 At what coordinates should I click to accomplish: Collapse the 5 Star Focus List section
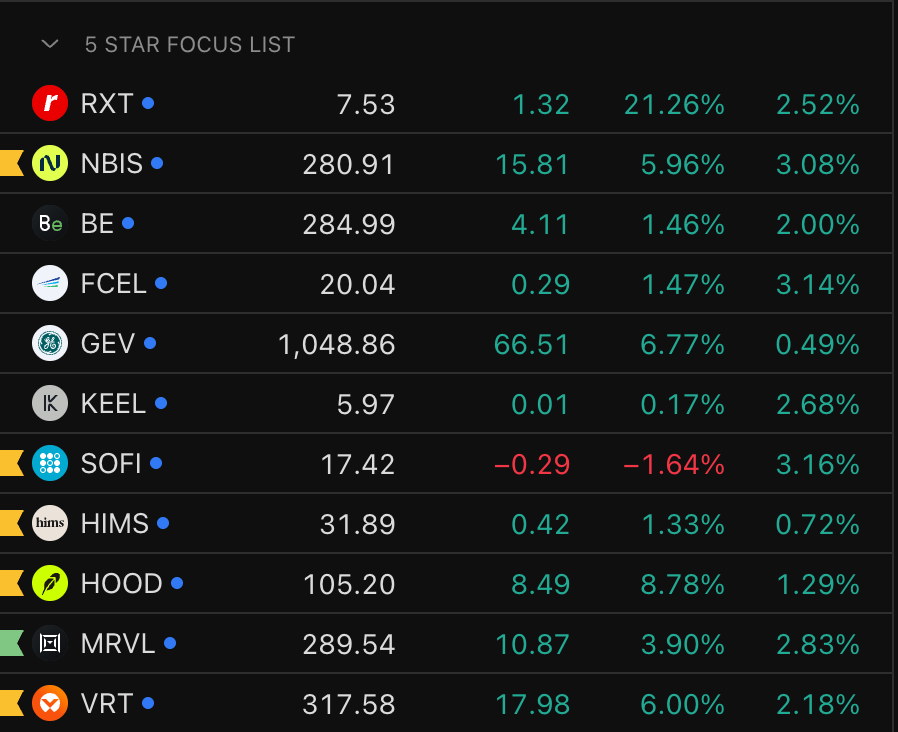[x=50, y=44]
